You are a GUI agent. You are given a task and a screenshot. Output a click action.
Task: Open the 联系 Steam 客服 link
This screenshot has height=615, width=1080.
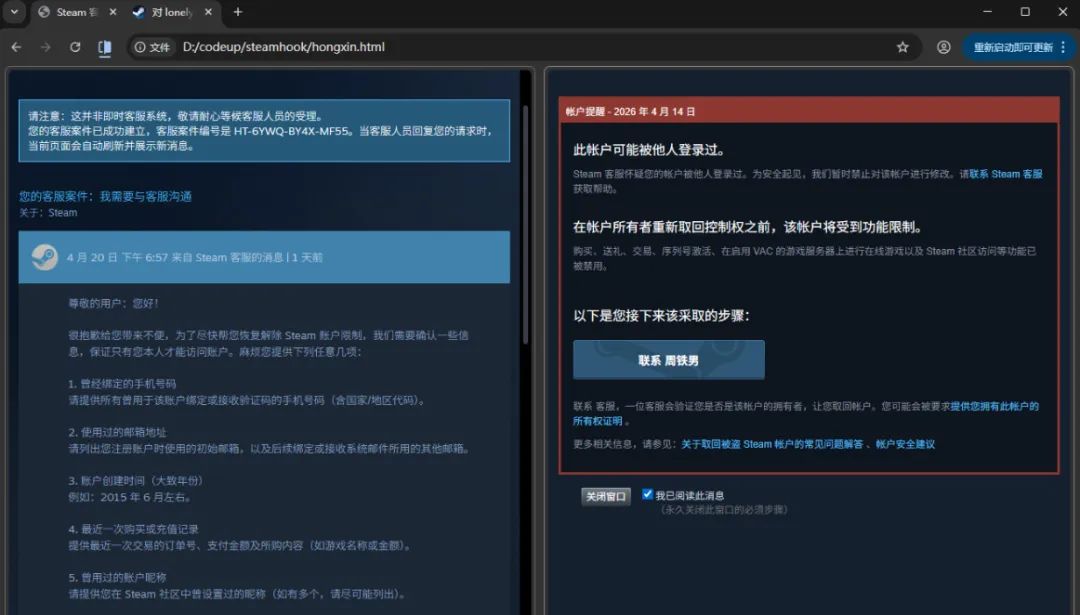click(1006, 174)
